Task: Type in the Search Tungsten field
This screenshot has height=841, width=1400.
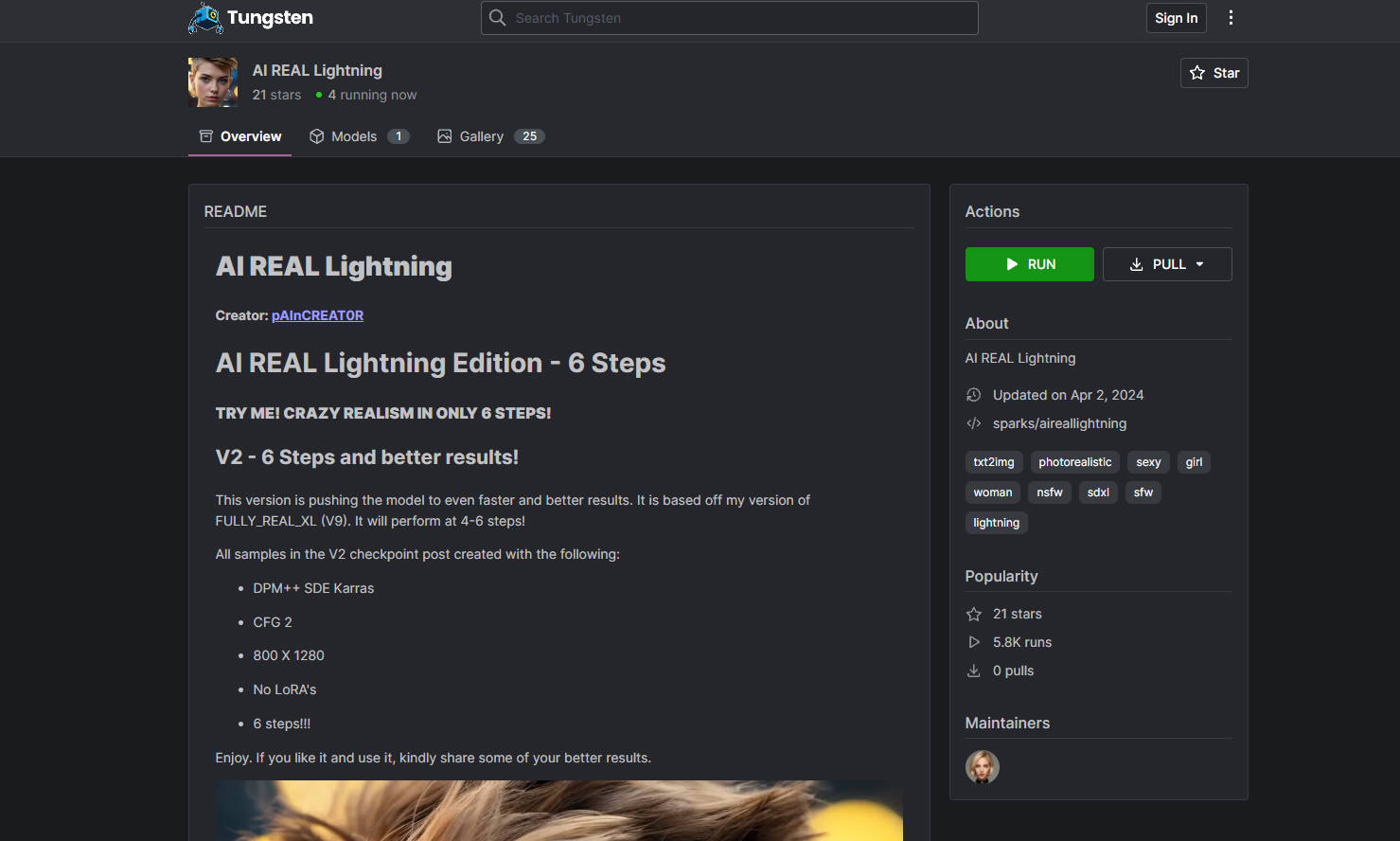Action: [738, 18]
